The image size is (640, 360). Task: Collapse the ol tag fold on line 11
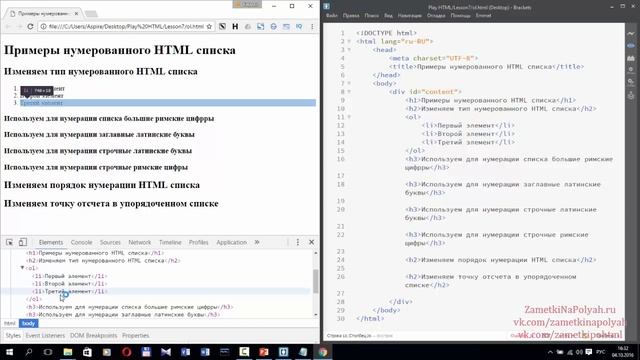(349, 117)
